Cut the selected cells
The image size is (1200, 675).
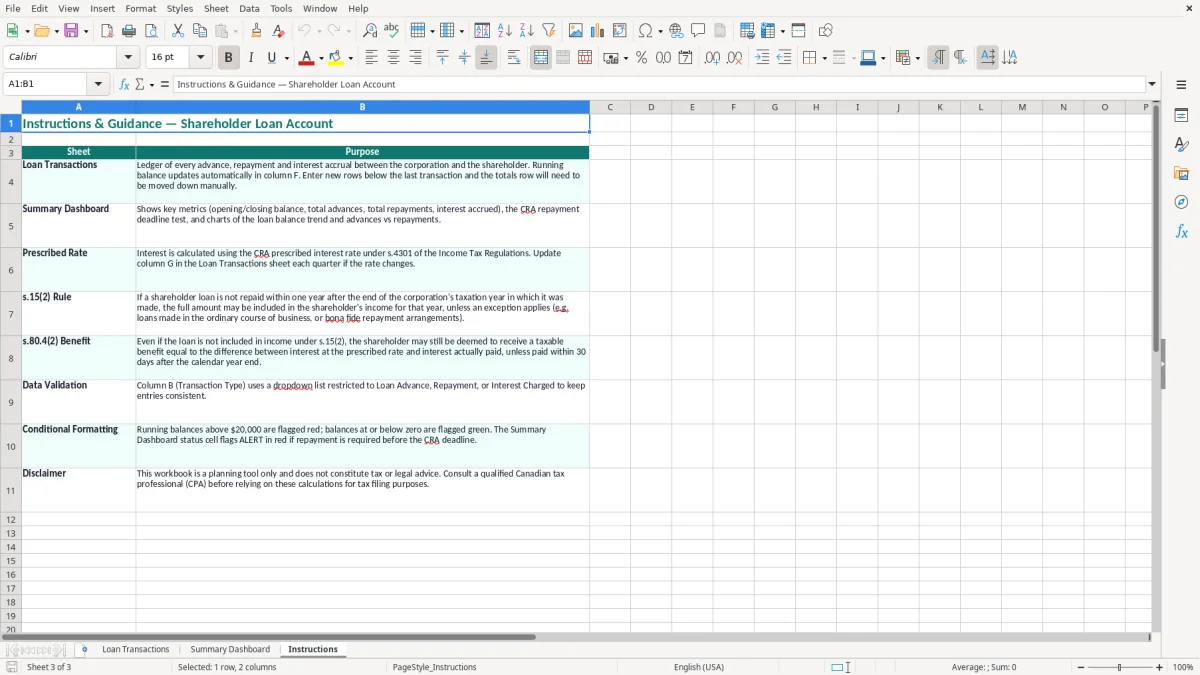[x=178, y=31]
